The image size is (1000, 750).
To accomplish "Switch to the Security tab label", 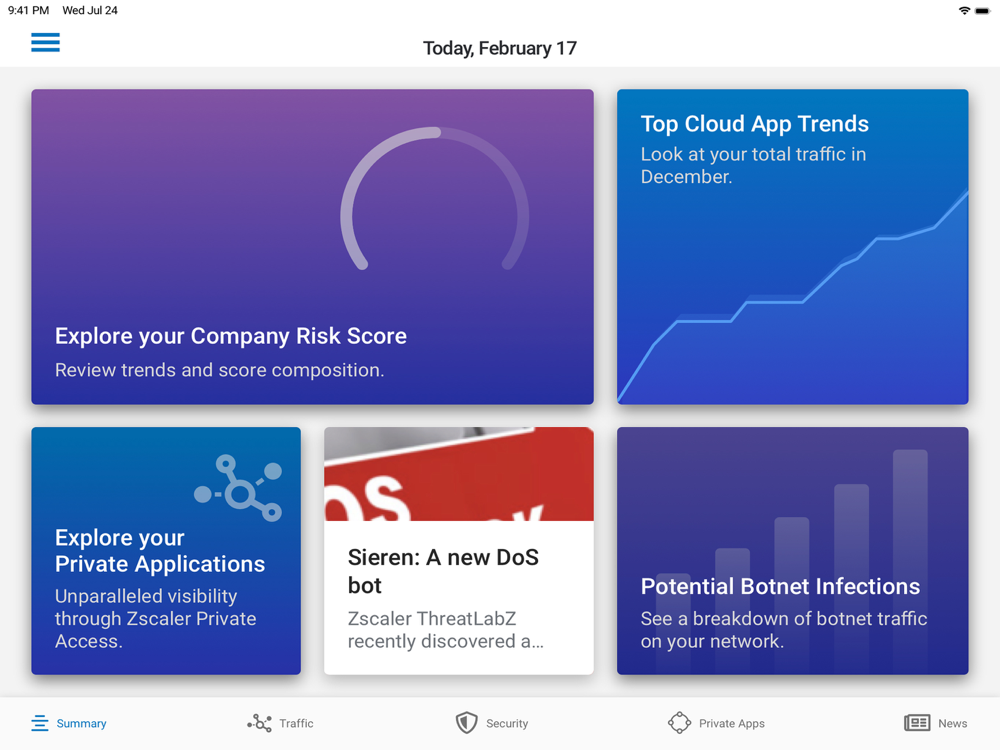I will (x=507, y=723).
